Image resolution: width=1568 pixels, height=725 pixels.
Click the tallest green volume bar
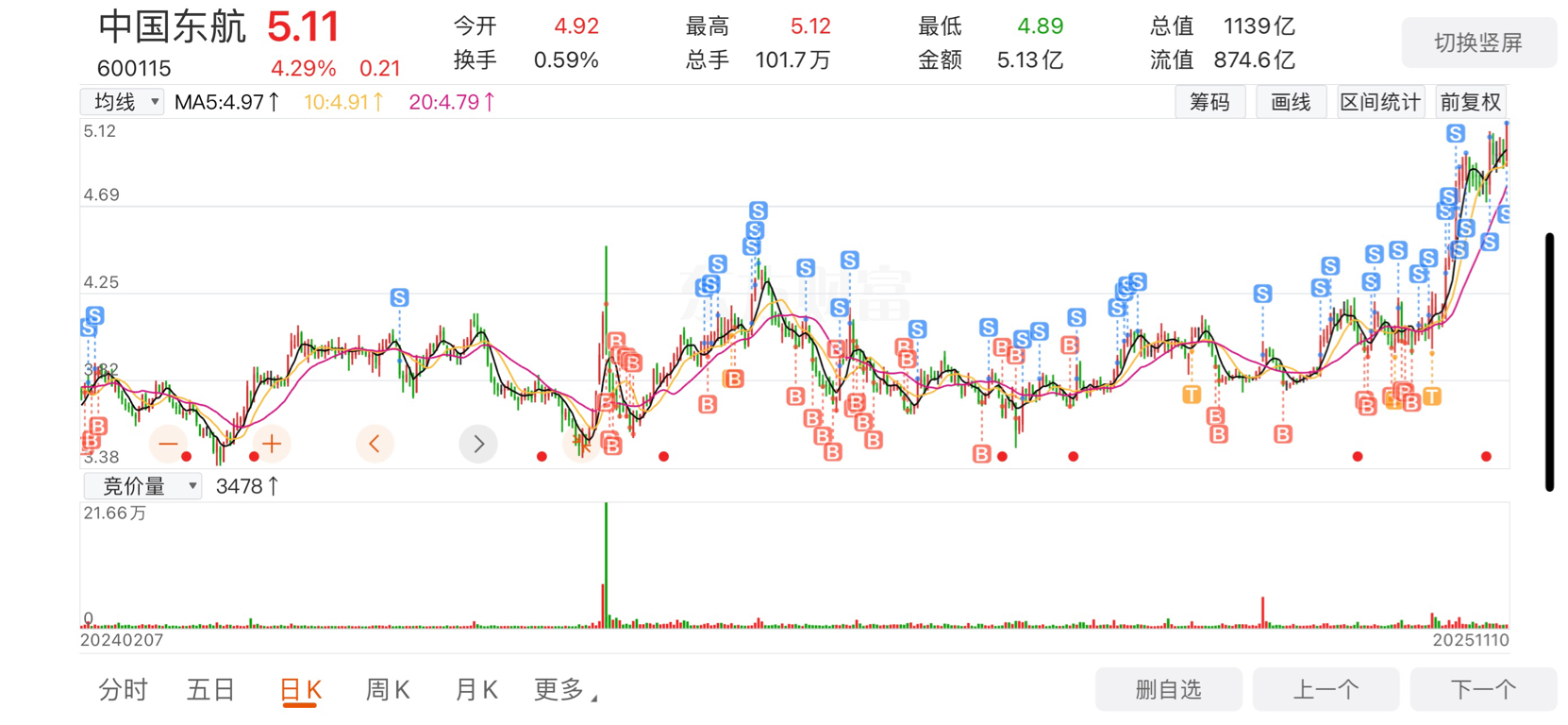tap(606, 565)
